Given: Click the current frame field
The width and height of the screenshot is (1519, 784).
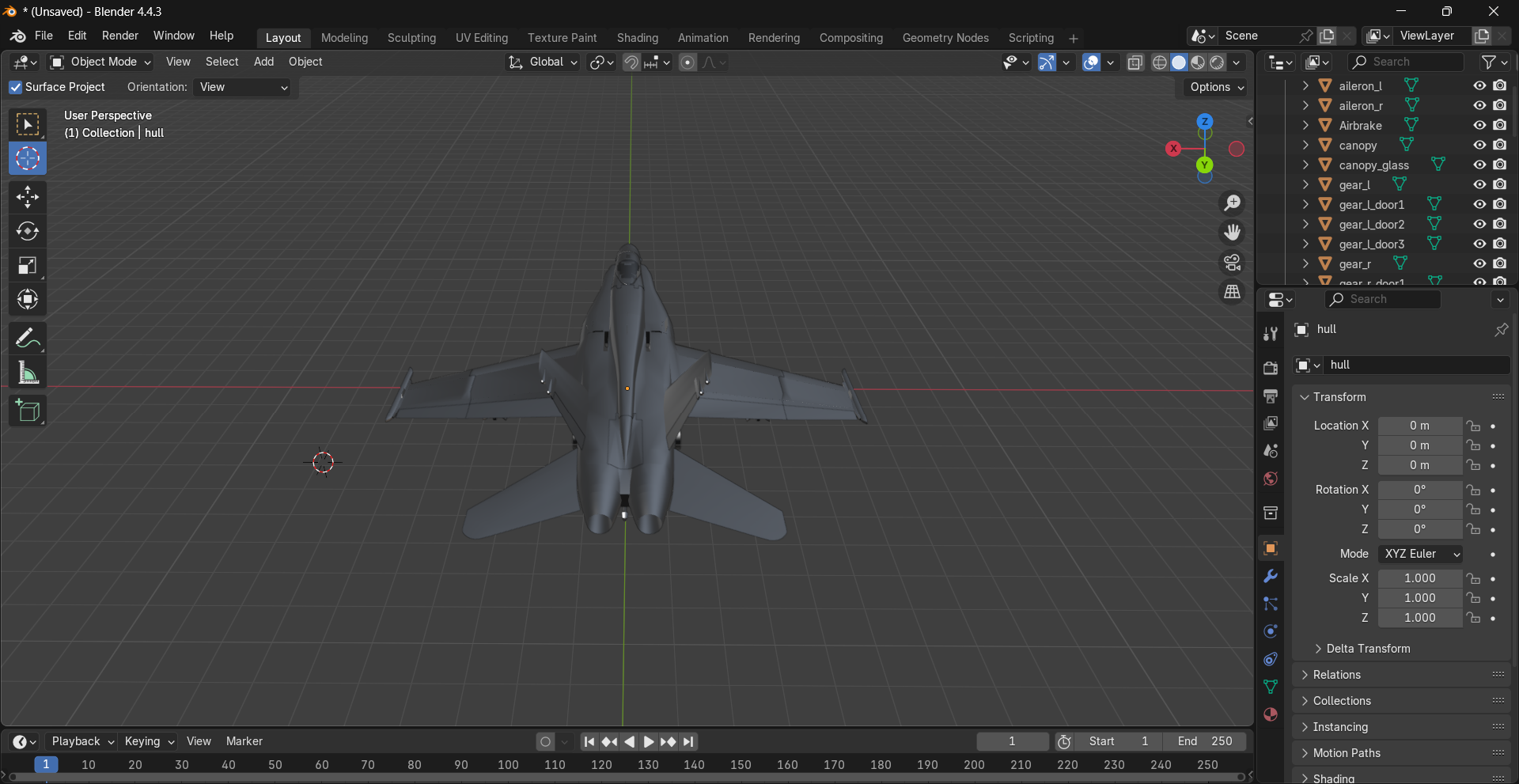Looking at the screenshot, I should (x=1013, y=741).
